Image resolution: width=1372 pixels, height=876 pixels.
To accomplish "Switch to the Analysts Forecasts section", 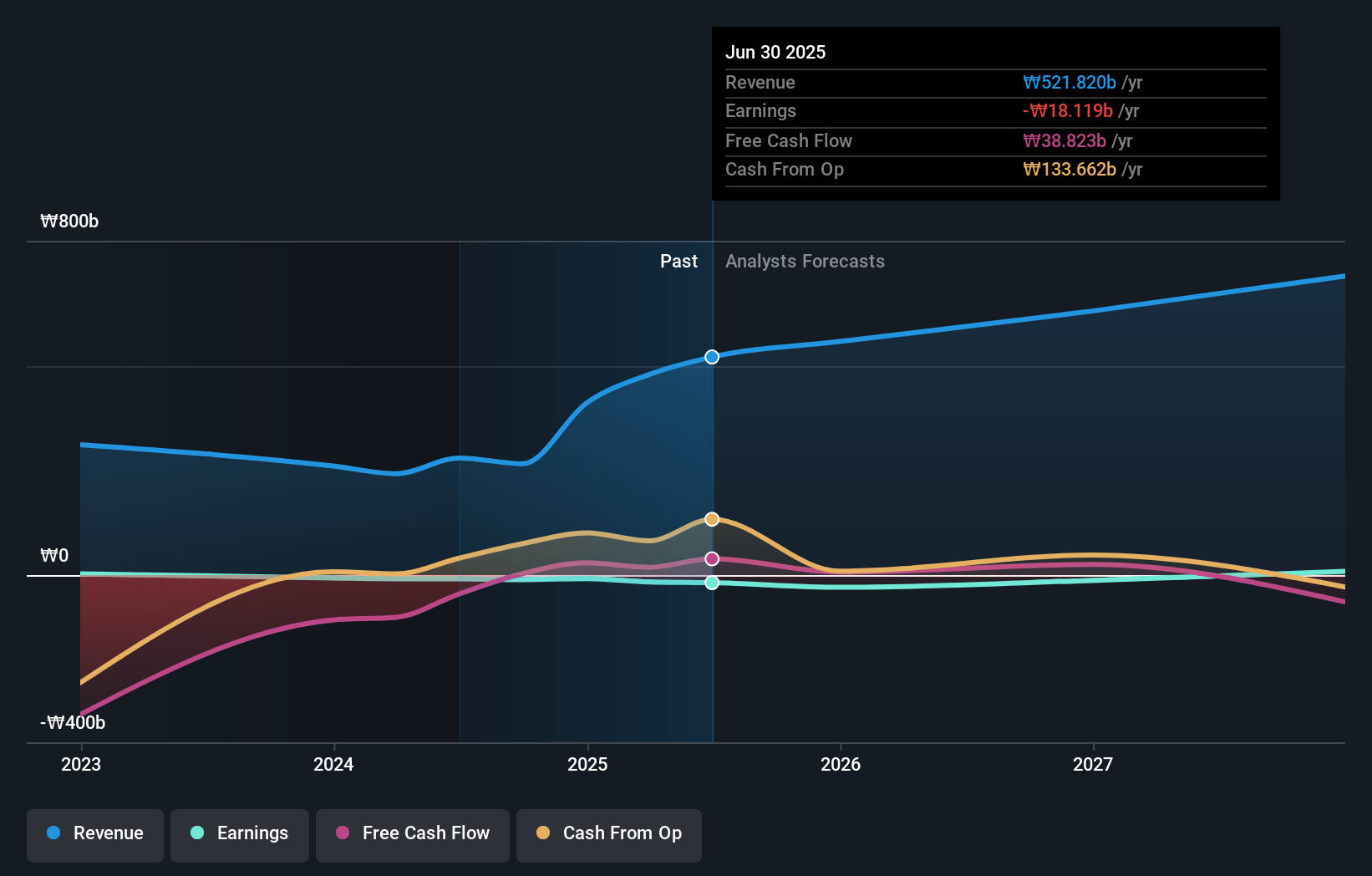I will 804,262.
